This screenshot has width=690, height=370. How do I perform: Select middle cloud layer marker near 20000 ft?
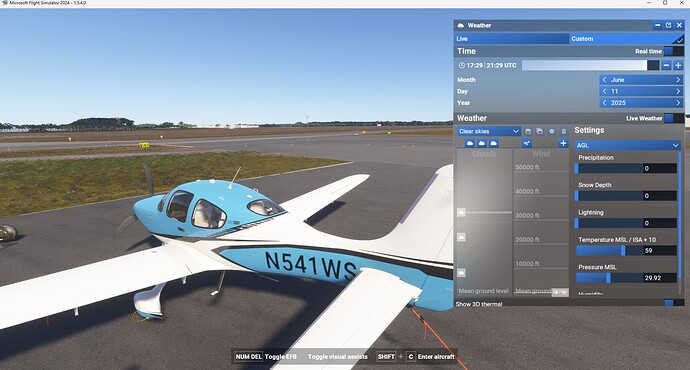click(461, 238)
